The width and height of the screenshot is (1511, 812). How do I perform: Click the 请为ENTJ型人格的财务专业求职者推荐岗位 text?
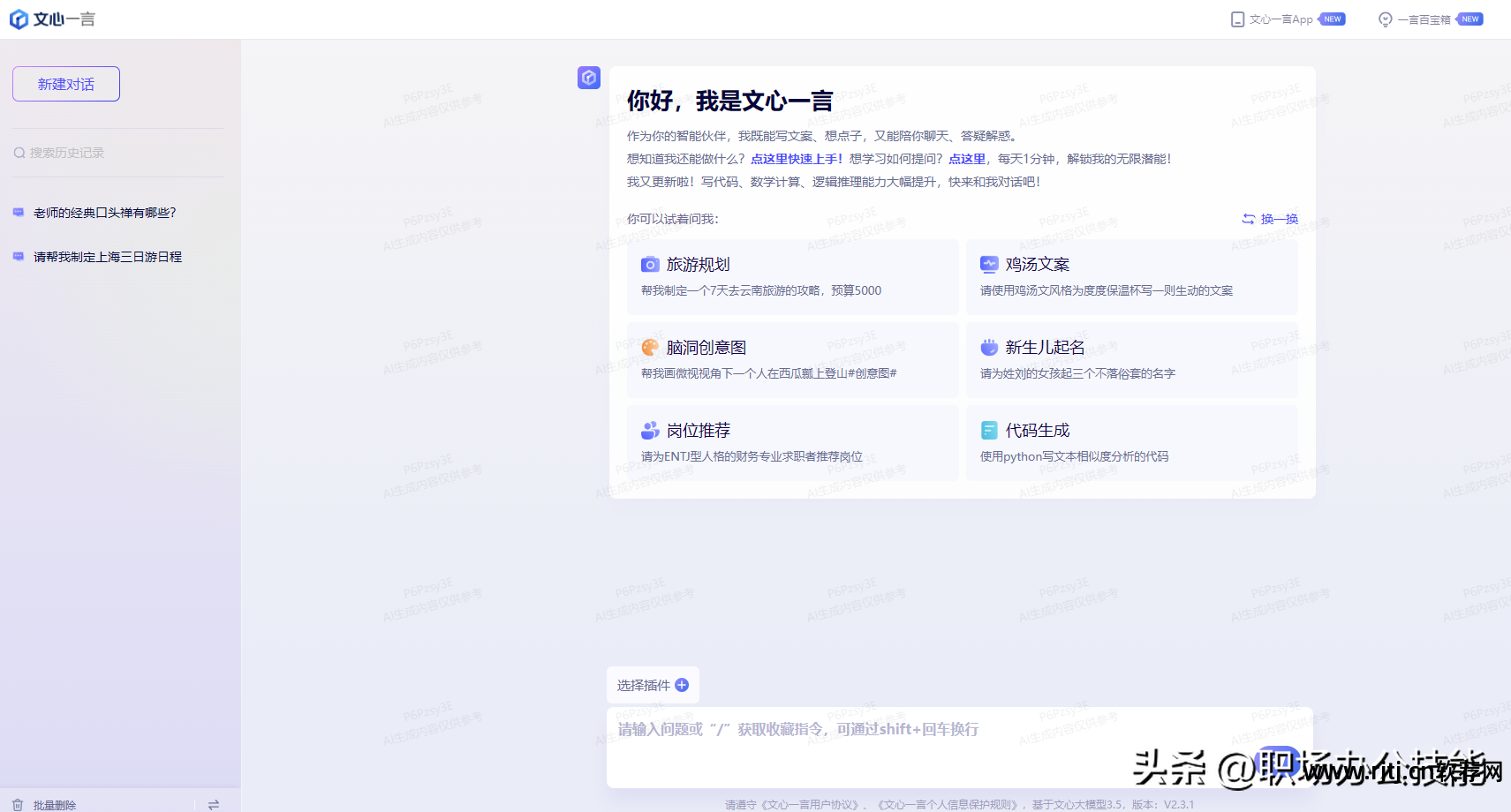pyautogui.click(x=752, y=456)
